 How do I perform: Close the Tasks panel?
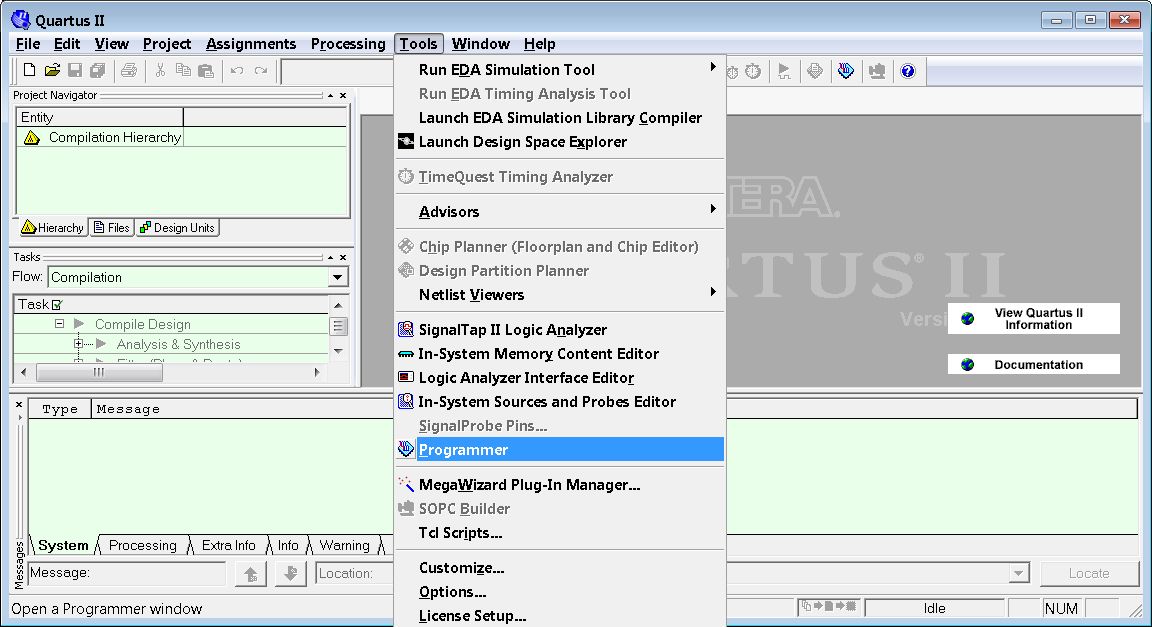343,257
